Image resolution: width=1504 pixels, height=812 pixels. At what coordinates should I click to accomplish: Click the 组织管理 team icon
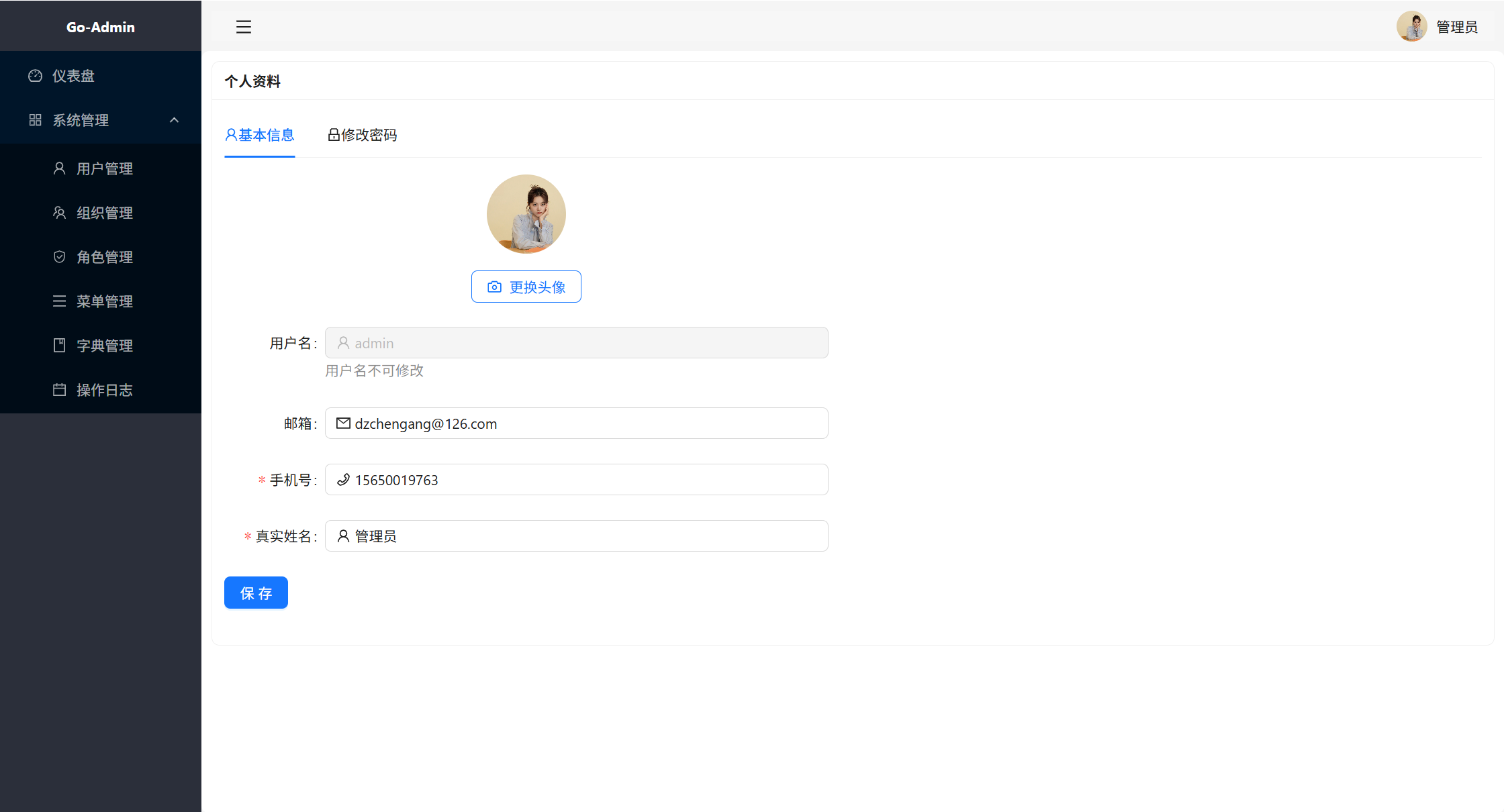(59, 213)
